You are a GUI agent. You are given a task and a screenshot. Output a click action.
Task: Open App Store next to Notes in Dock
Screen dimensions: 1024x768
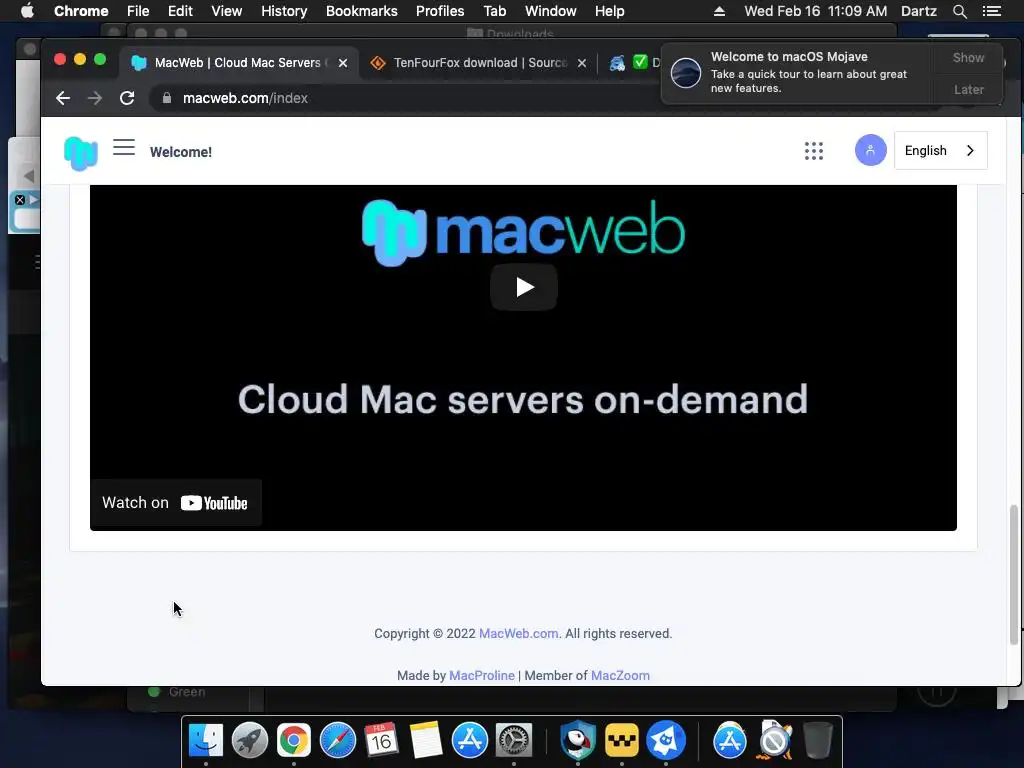(470, 741)
